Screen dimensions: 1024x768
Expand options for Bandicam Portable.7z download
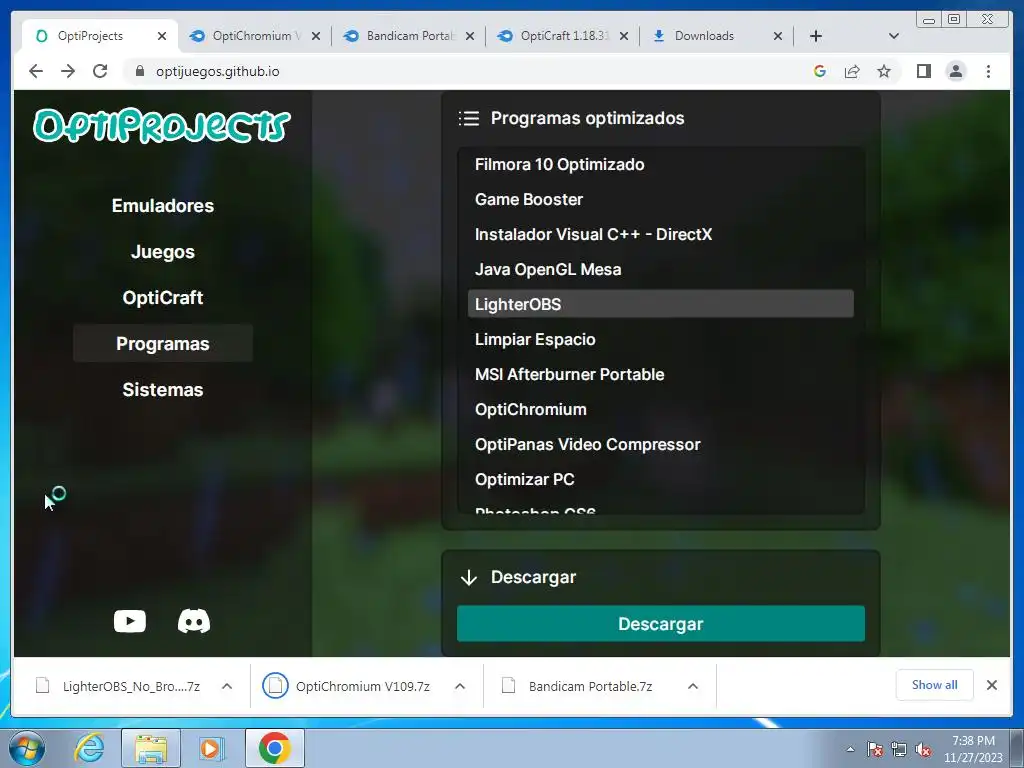pos(693,686)
